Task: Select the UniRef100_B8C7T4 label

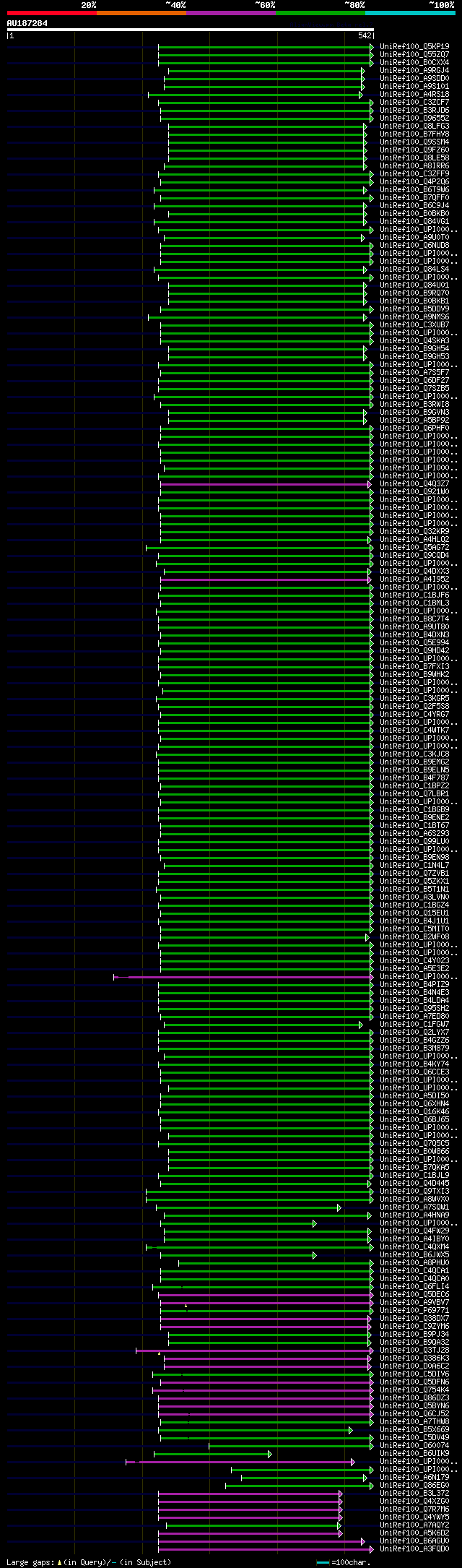Action: pyautogui.click(x=414, y=619)
